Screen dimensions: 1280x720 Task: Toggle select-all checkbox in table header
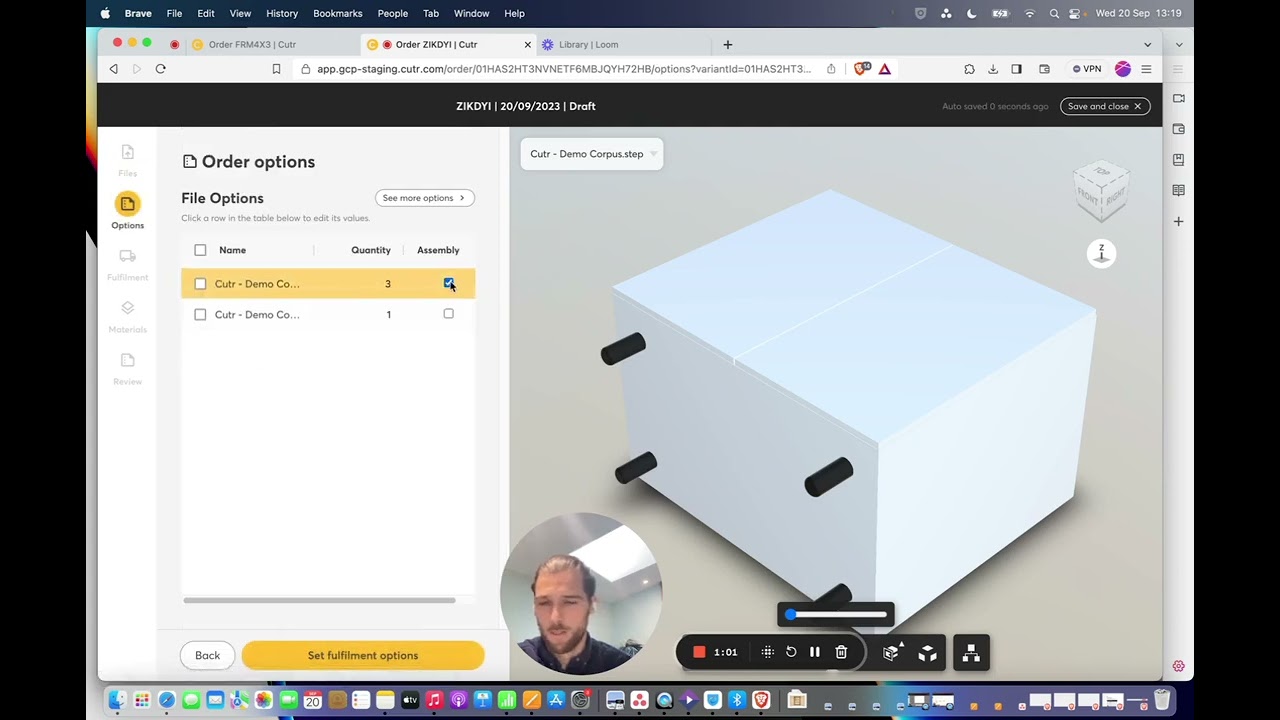pos(200,250)
